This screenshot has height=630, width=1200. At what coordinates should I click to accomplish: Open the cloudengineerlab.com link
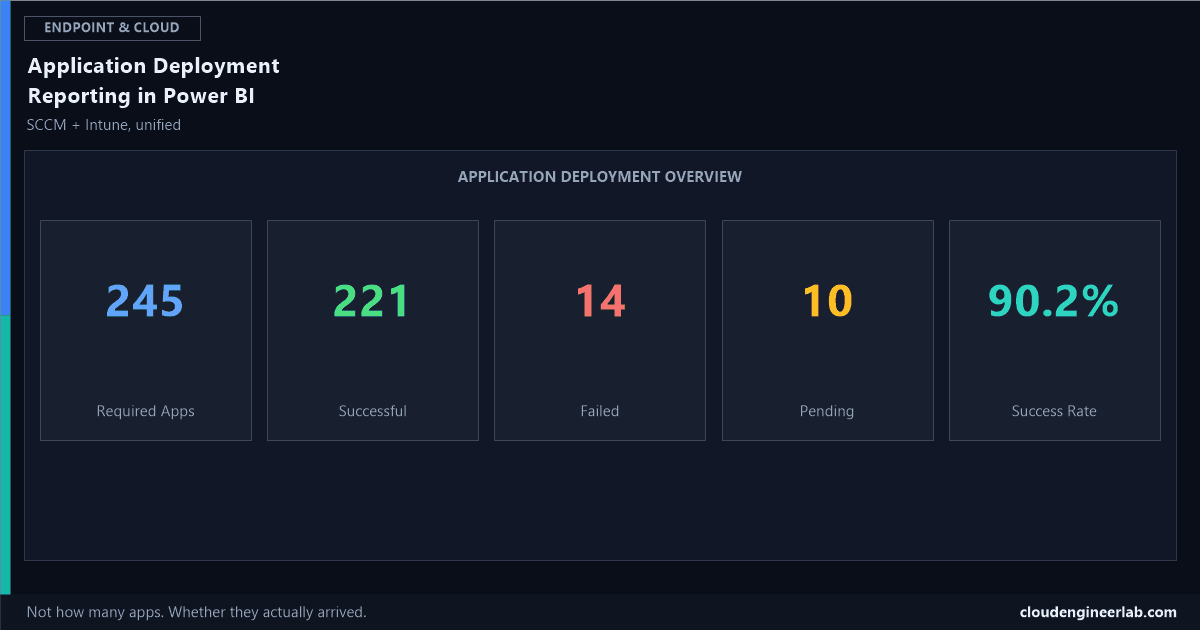[x=1098, y=612]
